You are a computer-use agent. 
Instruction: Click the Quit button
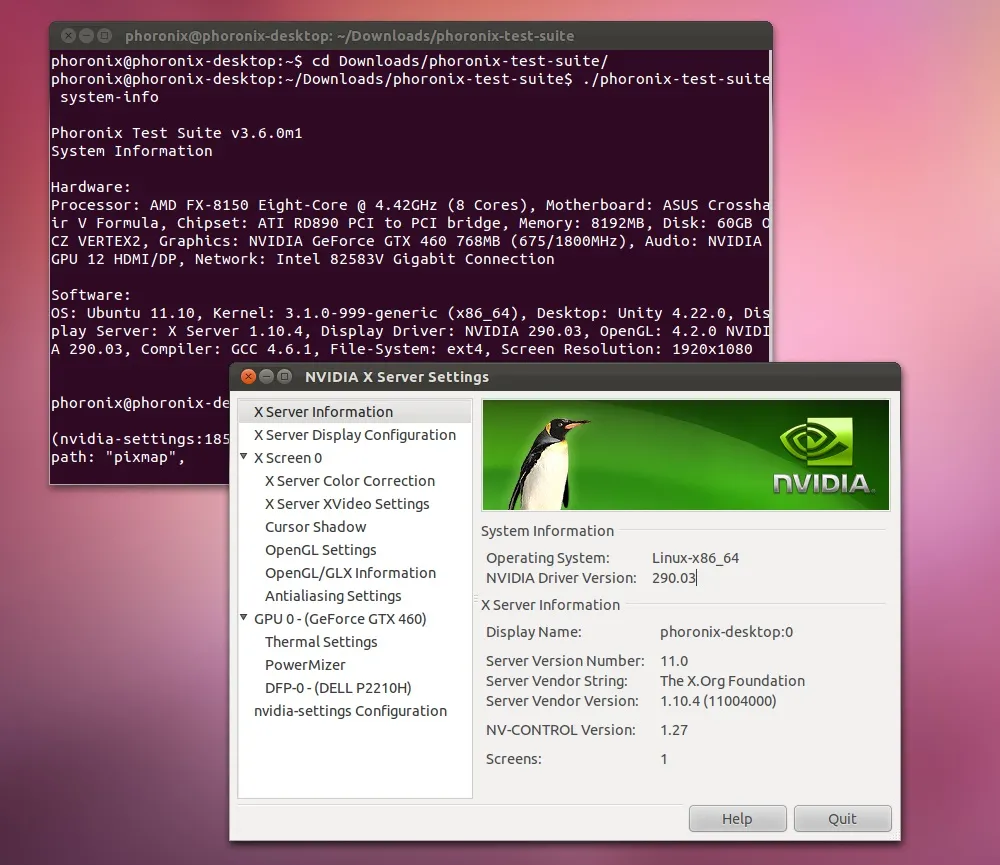click(842, 818)
